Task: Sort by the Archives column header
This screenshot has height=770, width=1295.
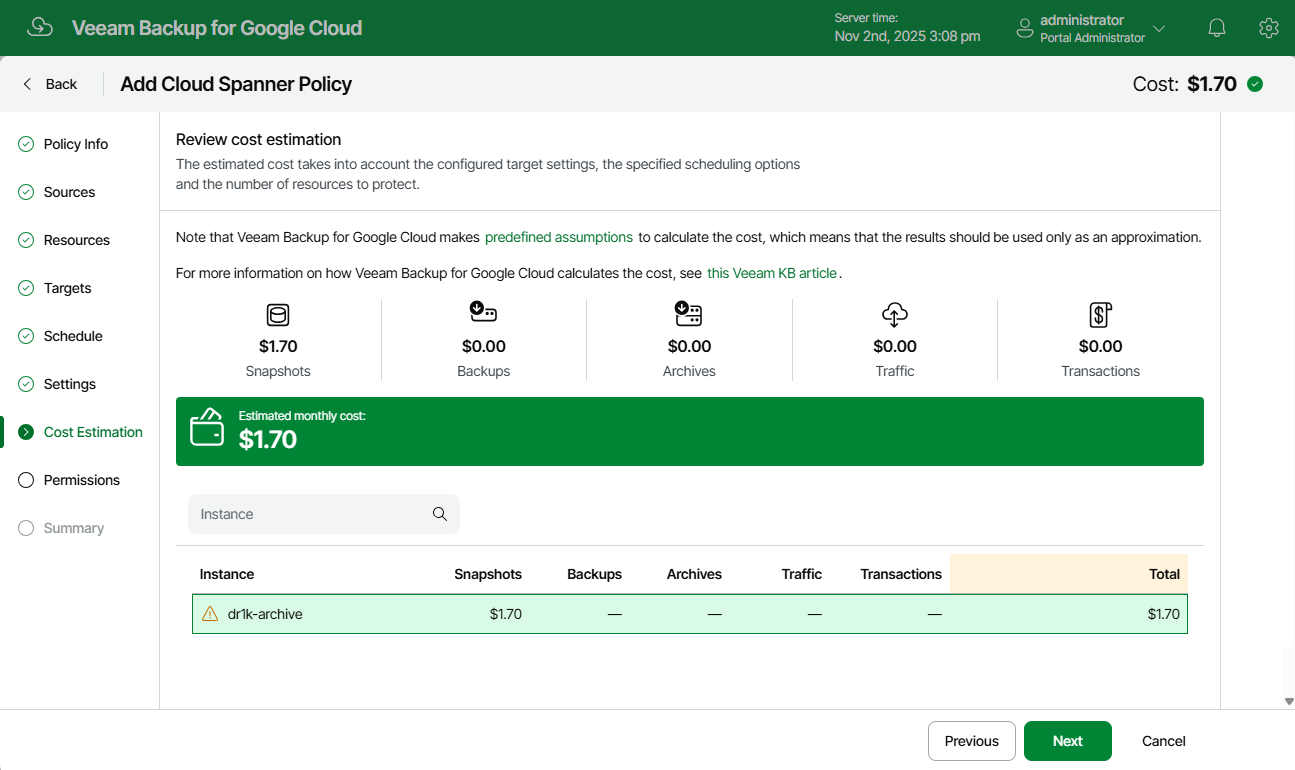Action: 694,574
